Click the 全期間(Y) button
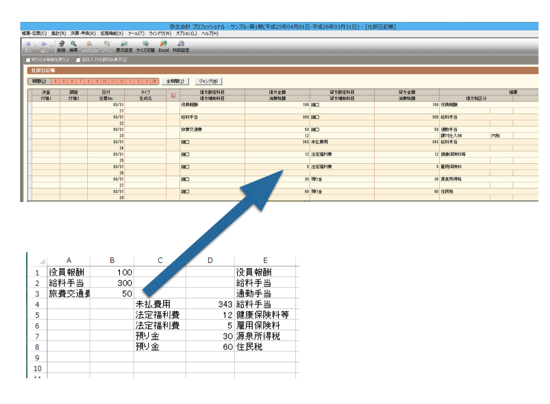Viewport: 550px width, 404px height. click(175, 81)
